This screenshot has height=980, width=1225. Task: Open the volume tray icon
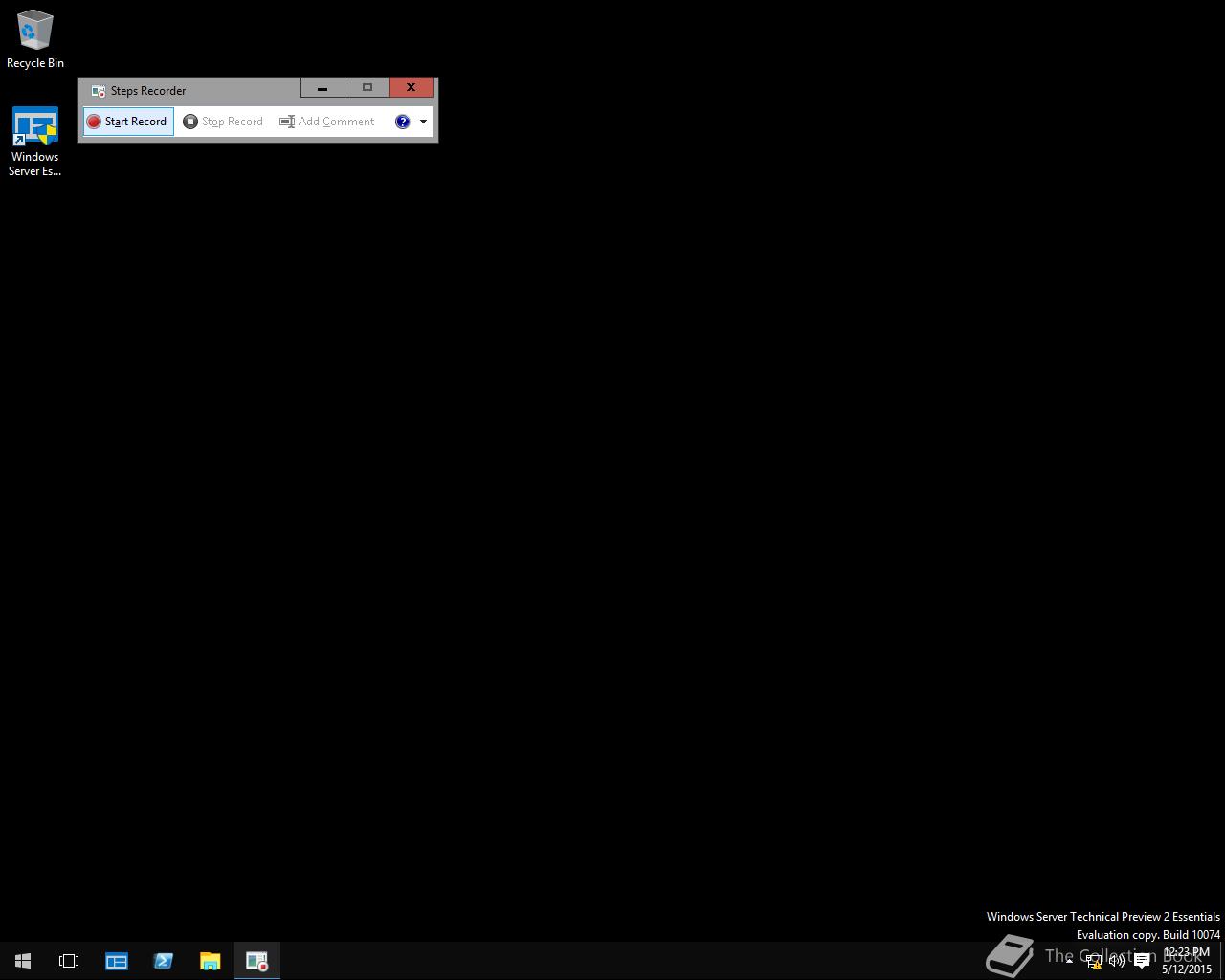(x=1117, y=961)
